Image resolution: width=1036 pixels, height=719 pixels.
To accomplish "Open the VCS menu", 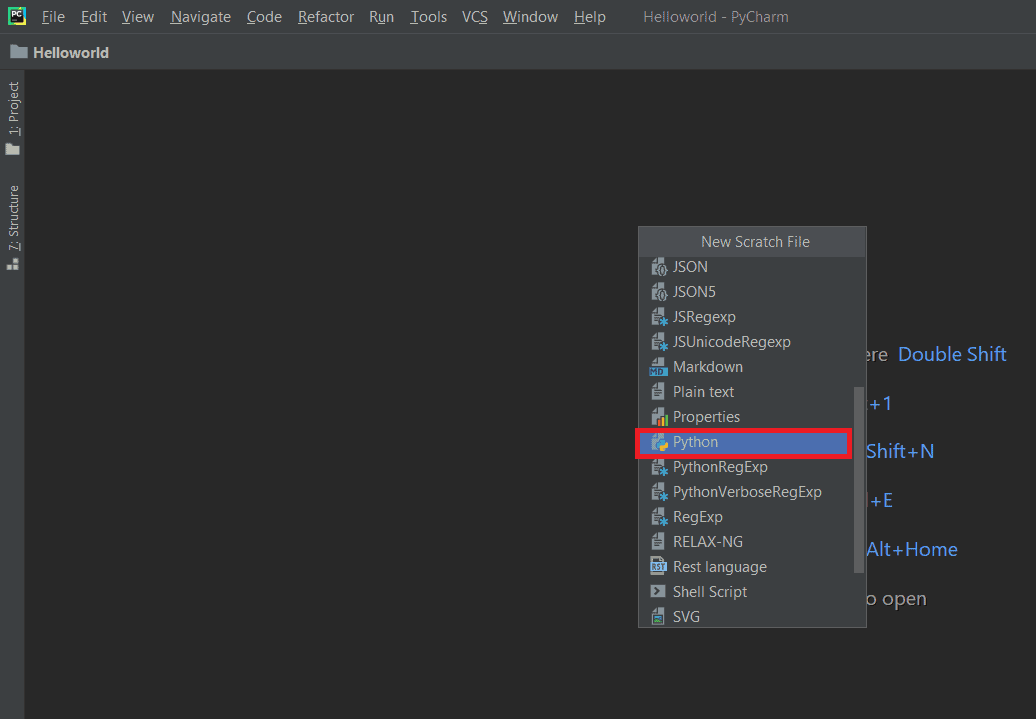I will point(474,16).
